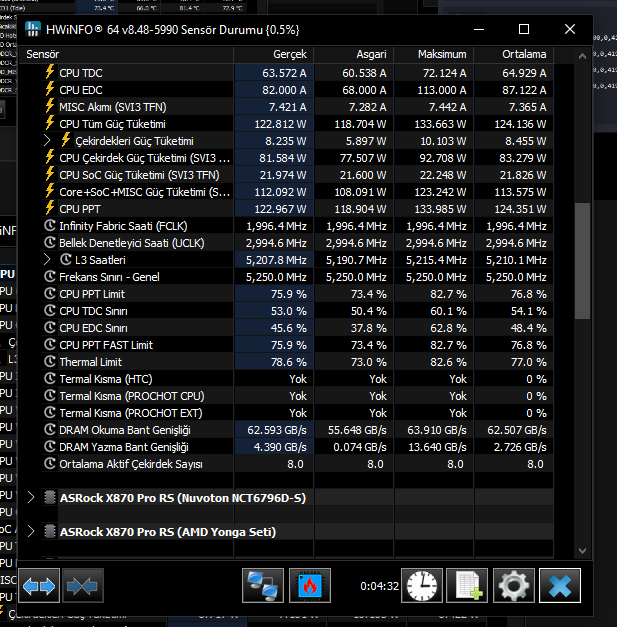Viewport: 617px width, 627px height.
Task: Click the flame fan control icon
Action: coord(310,586)
